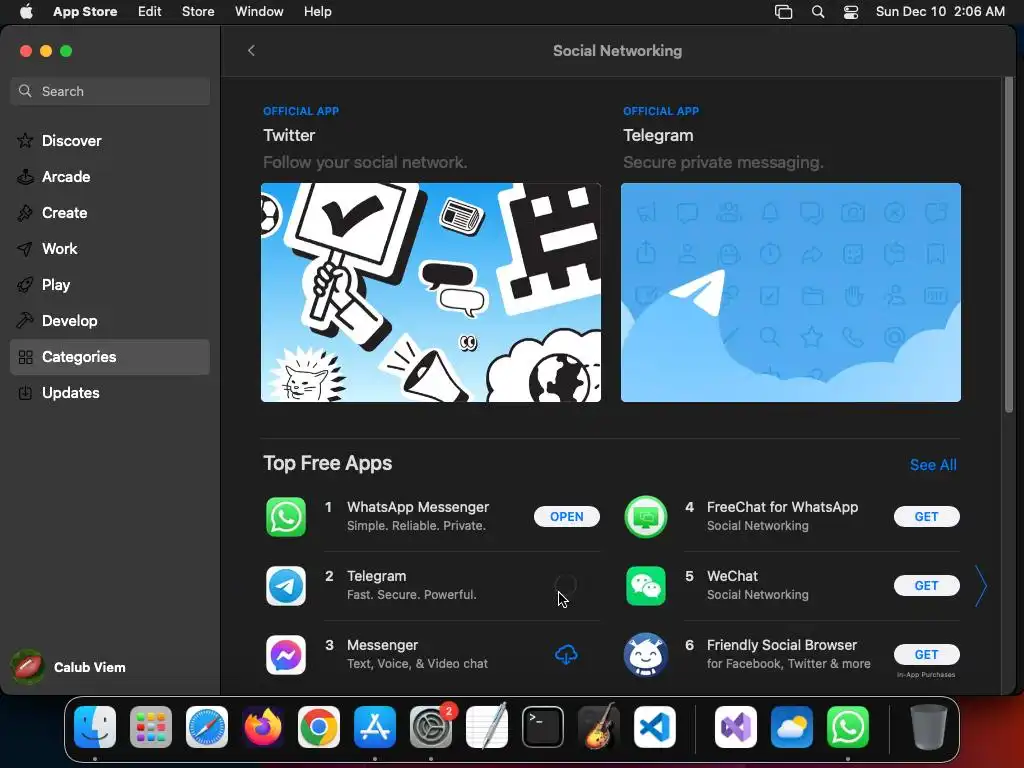The width and height of the screenshot is (1024, 768).
Task: Click the Telegram app icon in Top Free Apps
Action: (285, 586)
